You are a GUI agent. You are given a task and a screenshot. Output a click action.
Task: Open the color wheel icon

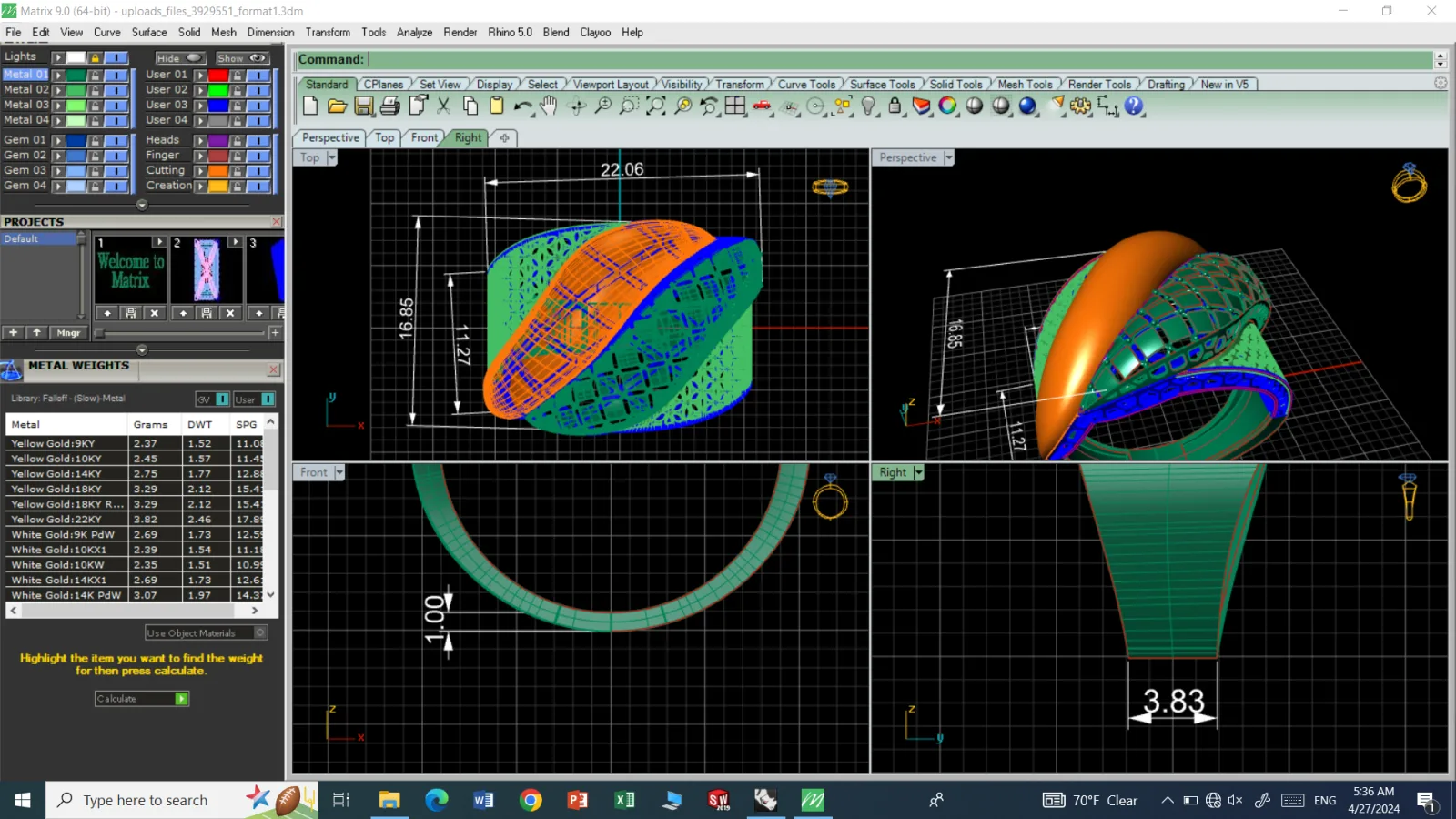[x=947, y=106]
